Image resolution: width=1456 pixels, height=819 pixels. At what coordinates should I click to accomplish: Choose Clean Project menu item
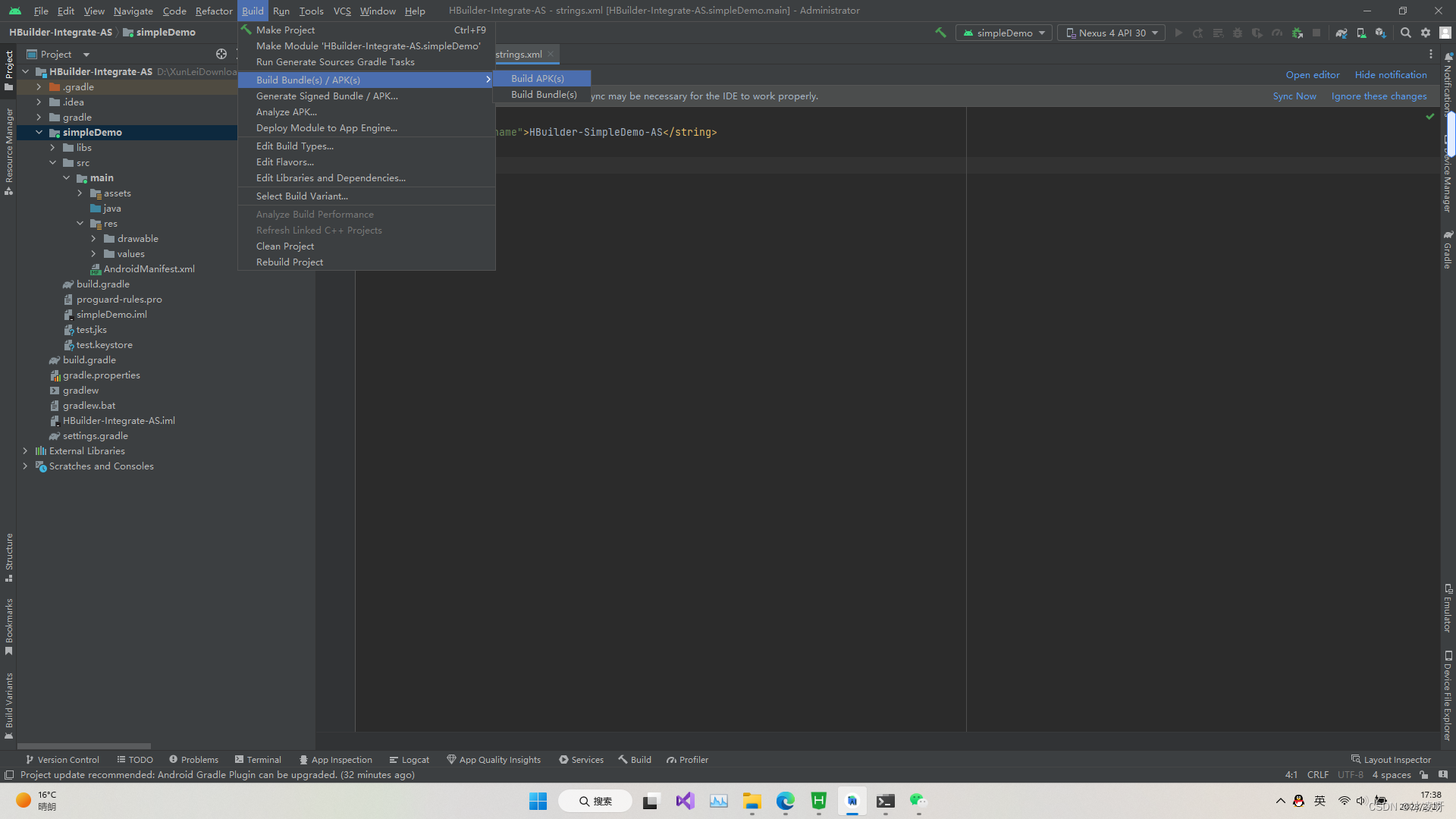(366, 246)
